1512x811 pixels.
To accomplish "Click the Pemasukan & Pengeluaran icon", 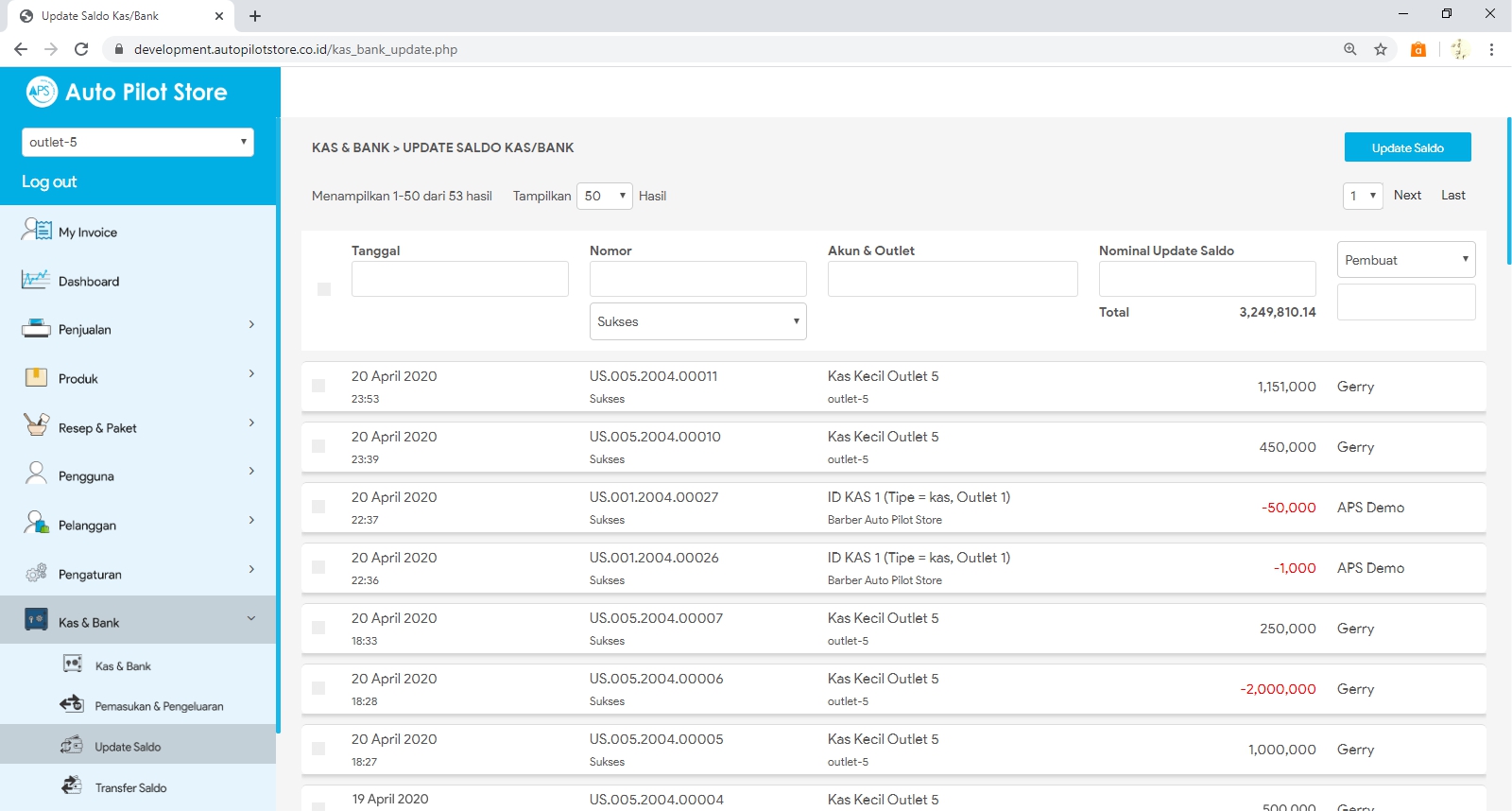I will click(x=72, y=704).
